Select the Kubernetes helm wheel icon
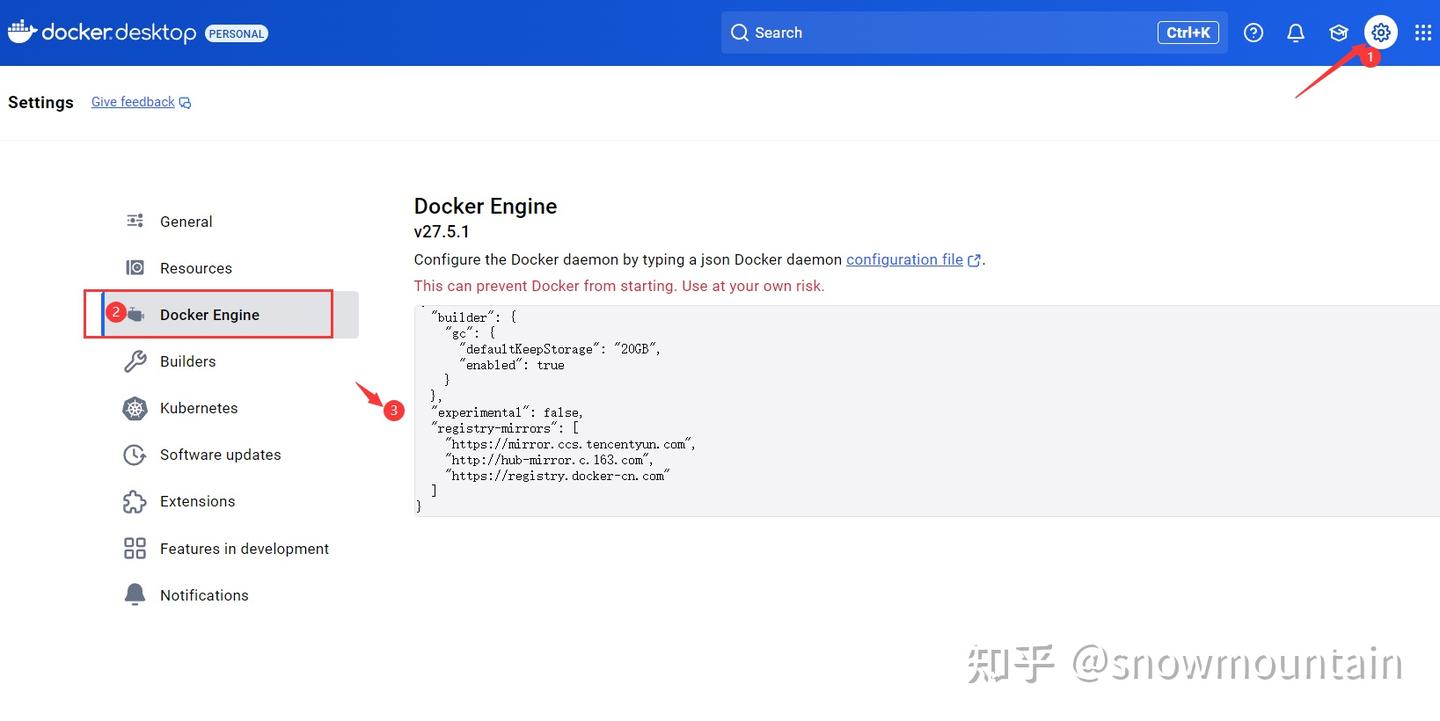This screenshot has width=1440, height=721. click(x=135, y=408)
